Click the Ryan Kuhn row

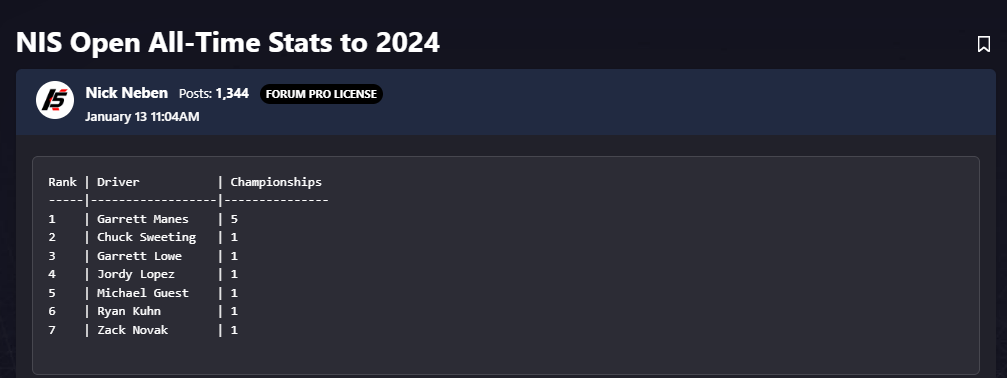coord(143,311)
